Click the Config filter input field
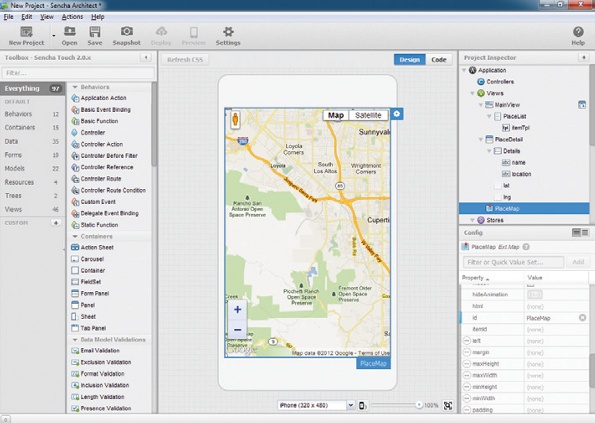This screenshot has width=595, height=423. point(513,262)
